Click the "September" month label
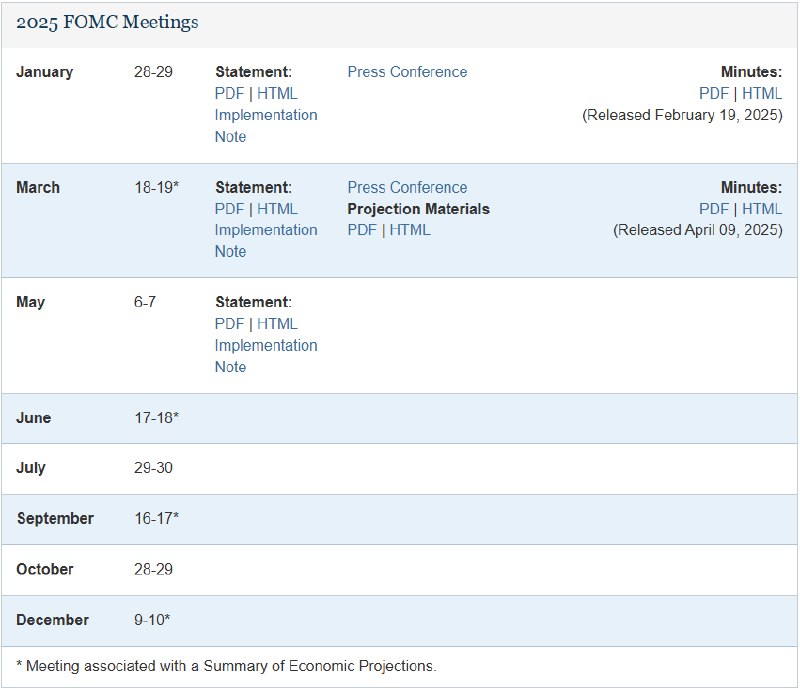Image resolution: width=800 pixels, height=692 pixels. [55, 518]
